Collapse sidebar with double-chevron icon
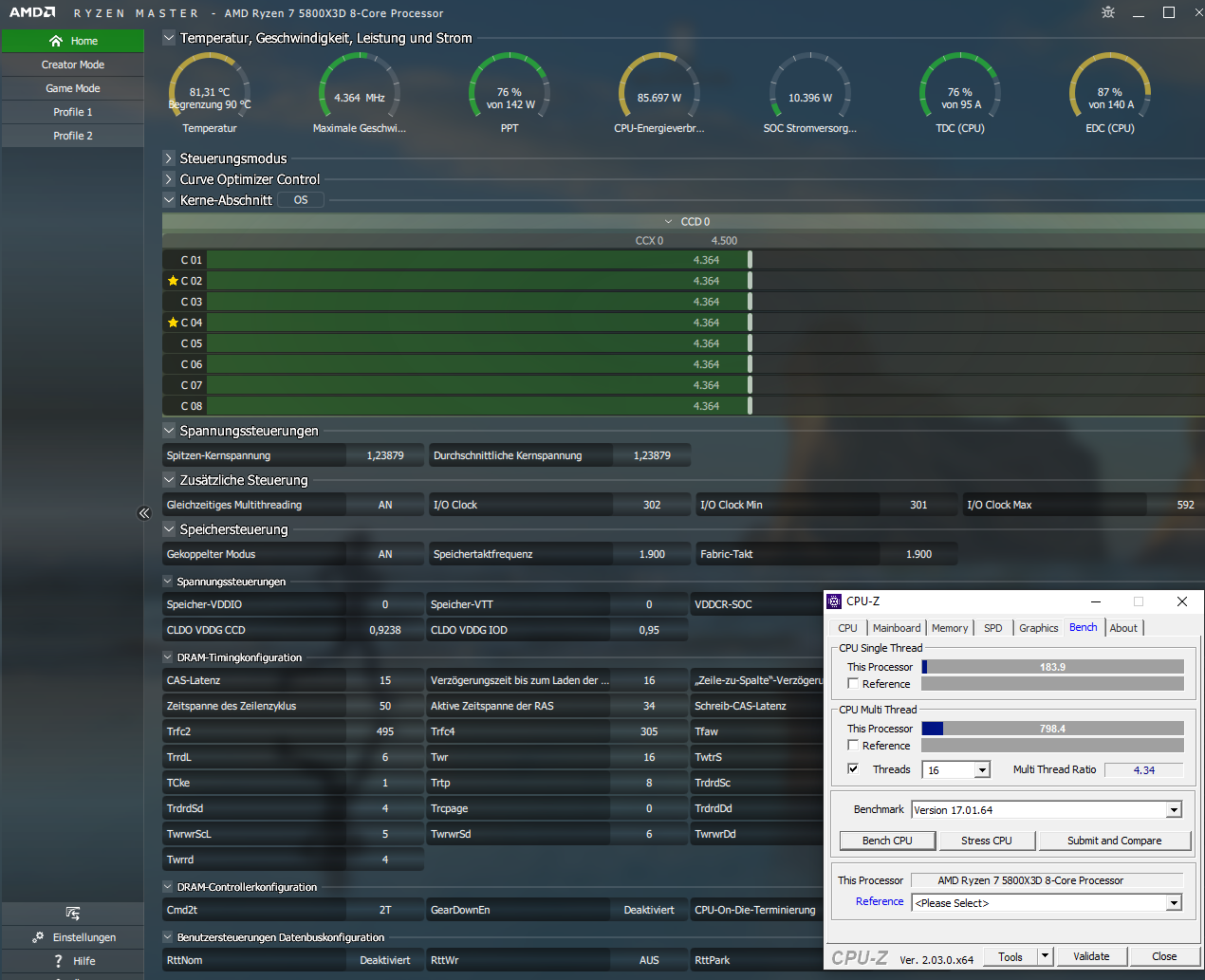The image size is (1205, 980). pyautogui.click(x=144, y=513)
